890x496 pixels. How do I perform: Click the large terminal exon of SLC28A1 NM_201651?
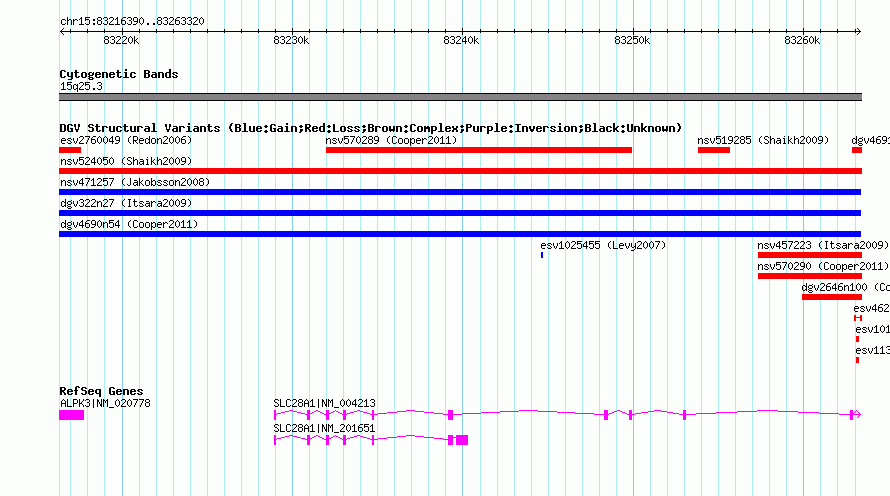point(462,440)
